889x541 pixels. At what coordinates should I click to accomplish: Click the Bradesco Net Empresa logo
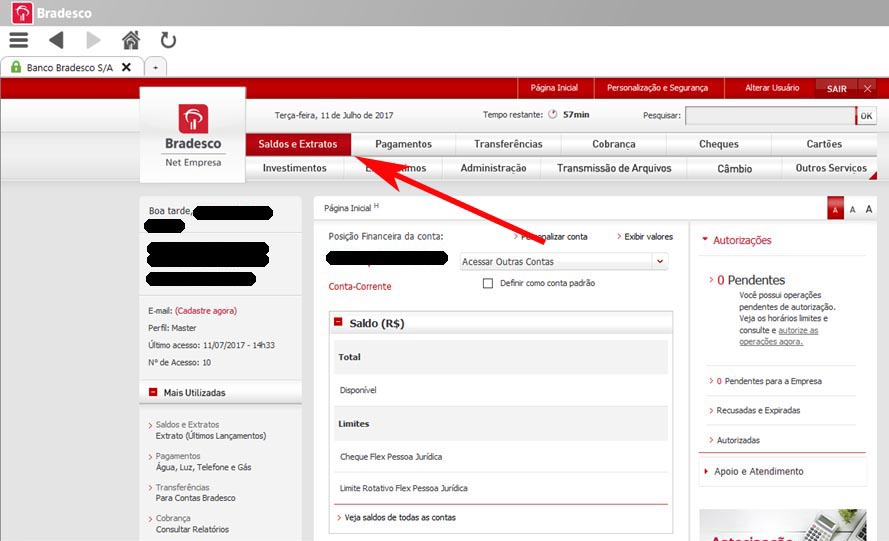click(x=193, y=135)
